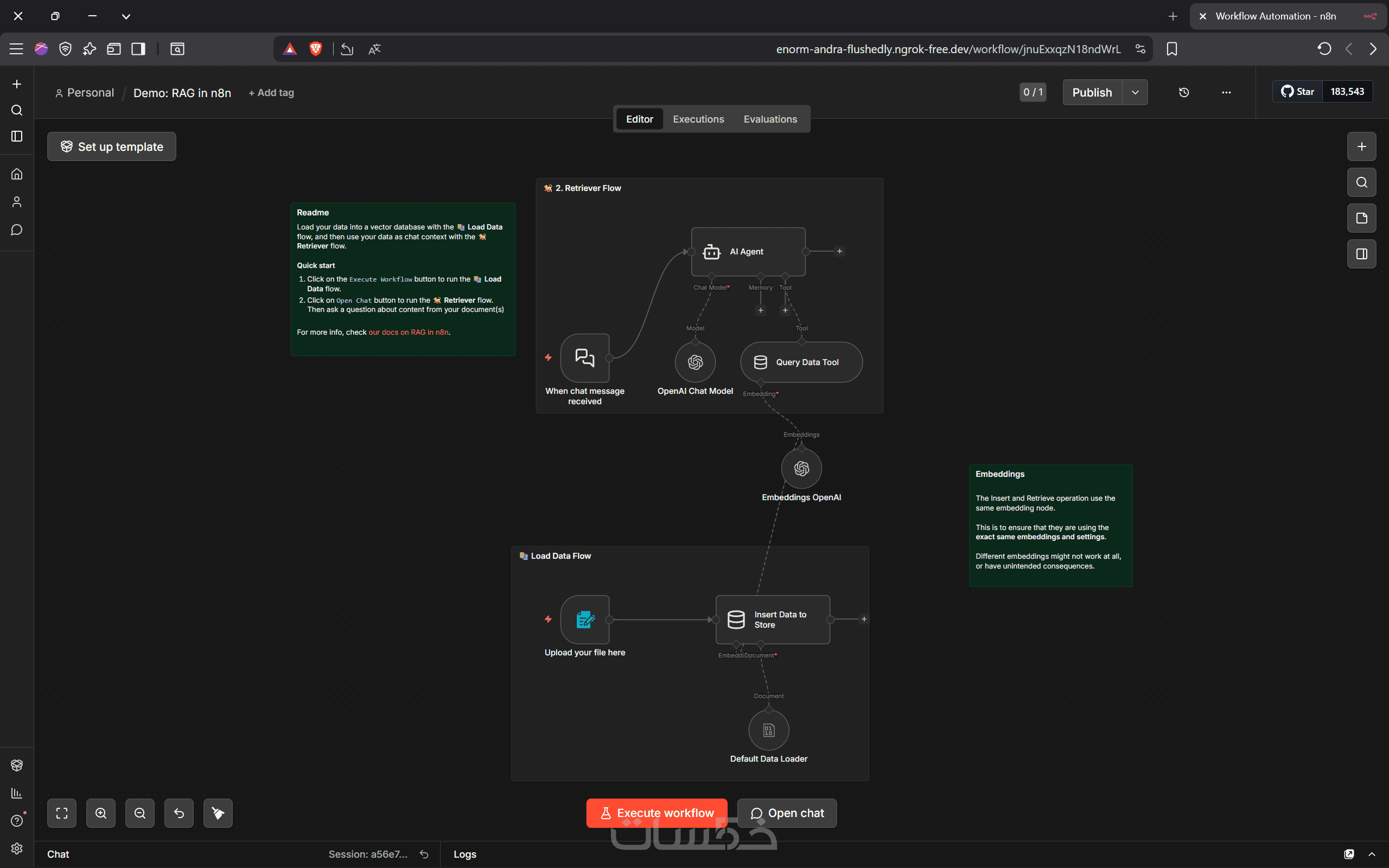The height and width of the screenshot is (868, 1389).
Task: Toggle Brave Shields for this site
Action: (315, 49)
